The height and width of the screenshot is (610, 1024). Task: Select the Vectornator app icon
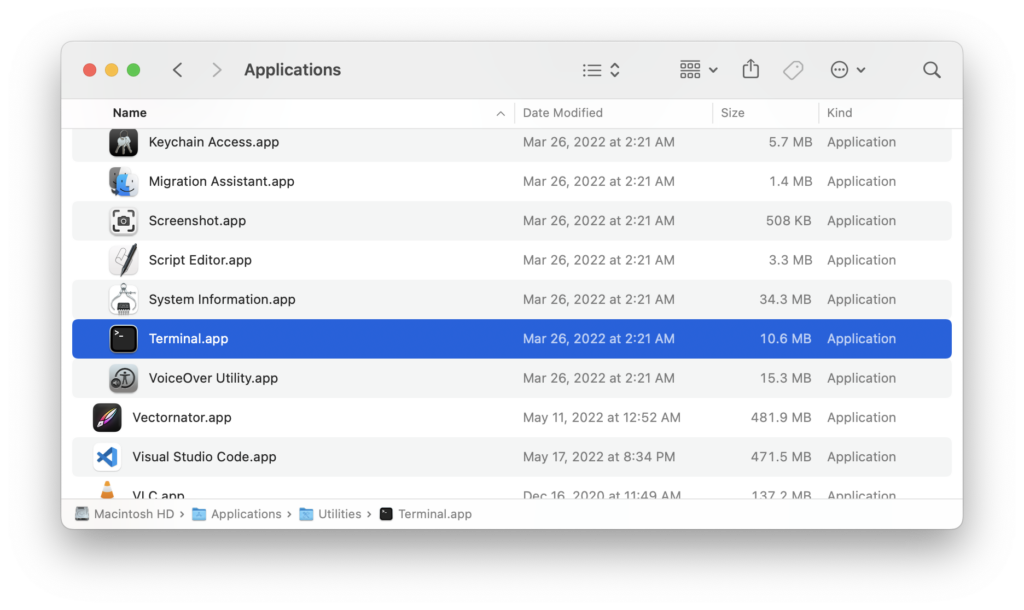point(110,417)
